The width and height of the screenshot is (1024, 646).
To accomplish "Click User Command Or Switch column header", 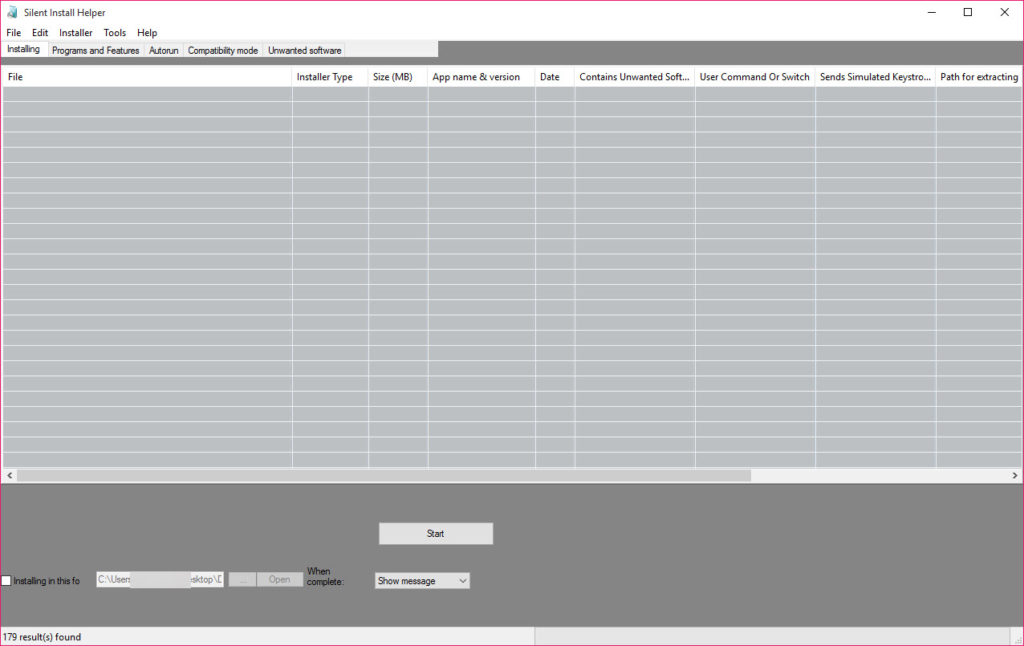I will point(754,77).
